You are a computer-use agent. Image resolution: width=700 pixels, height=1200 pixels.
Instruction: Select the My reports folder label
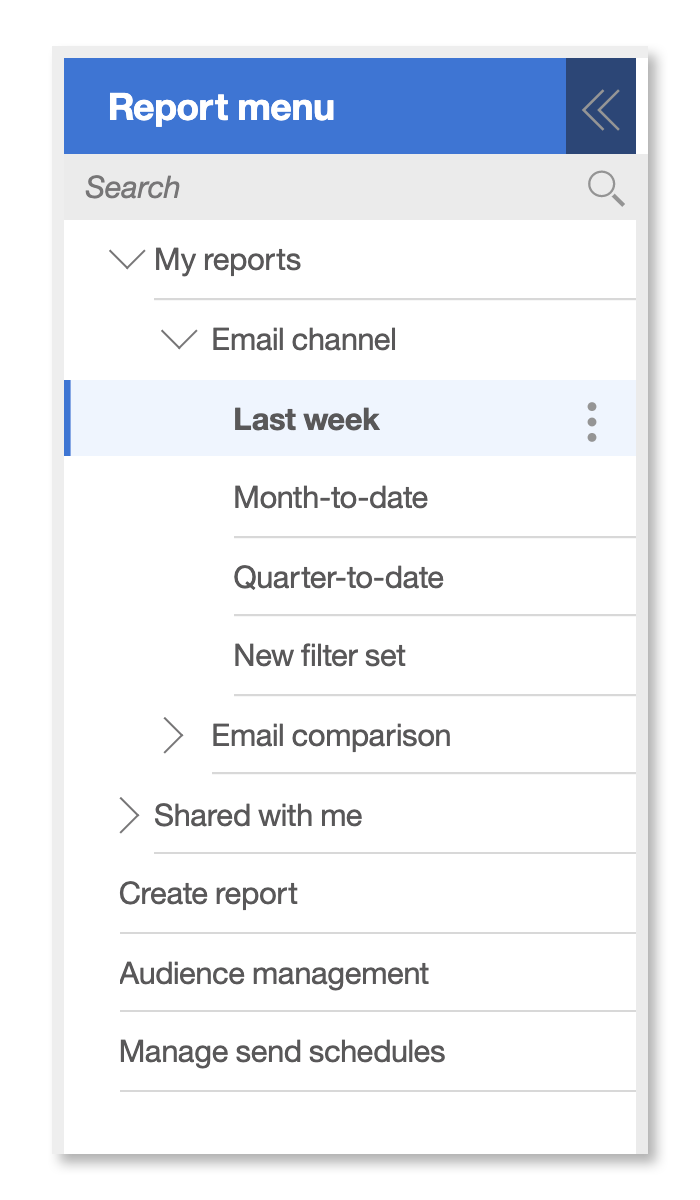tap(228, 260)
